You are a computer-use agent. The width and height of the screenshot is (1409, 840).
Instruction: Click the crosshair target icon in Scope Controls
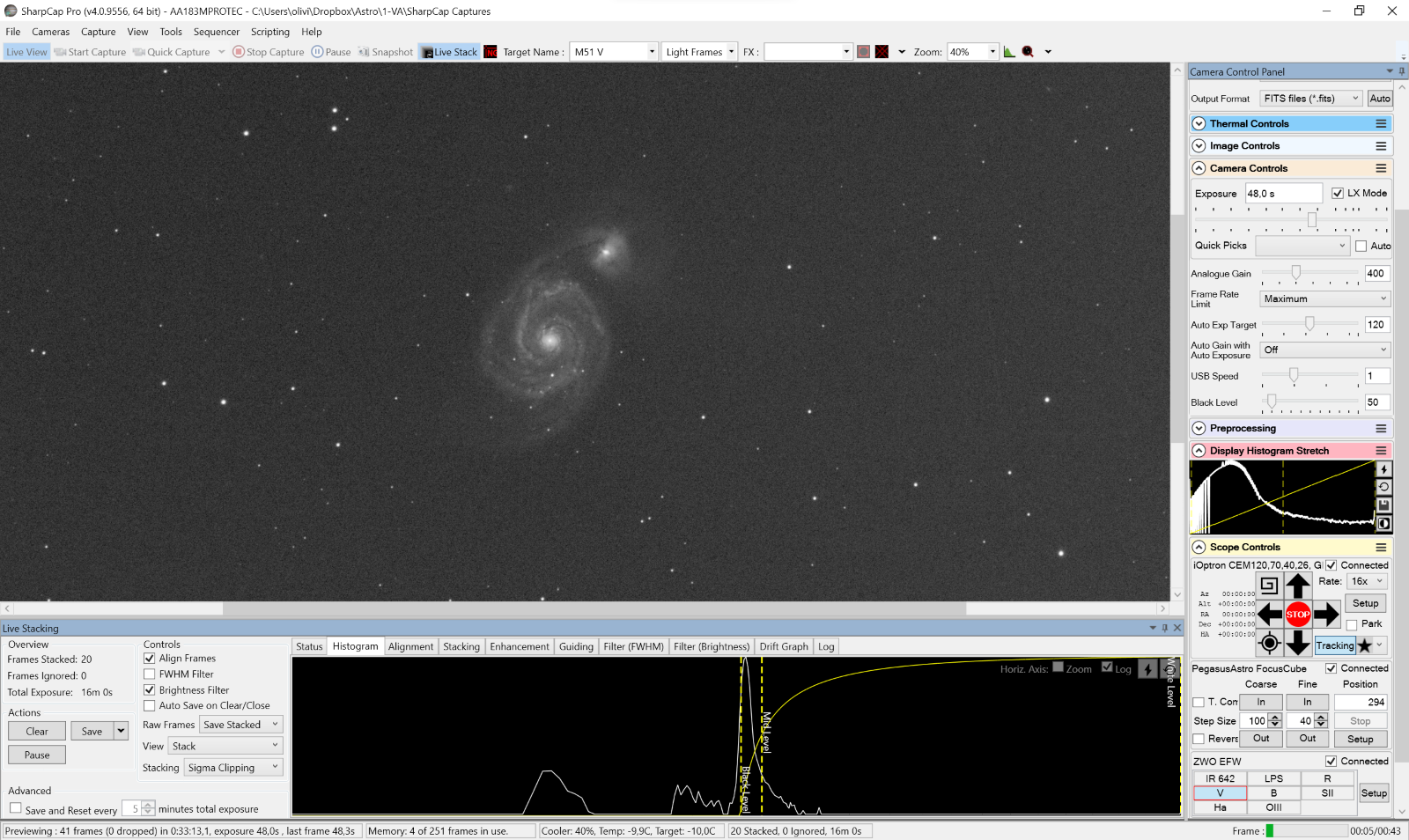1269,643
